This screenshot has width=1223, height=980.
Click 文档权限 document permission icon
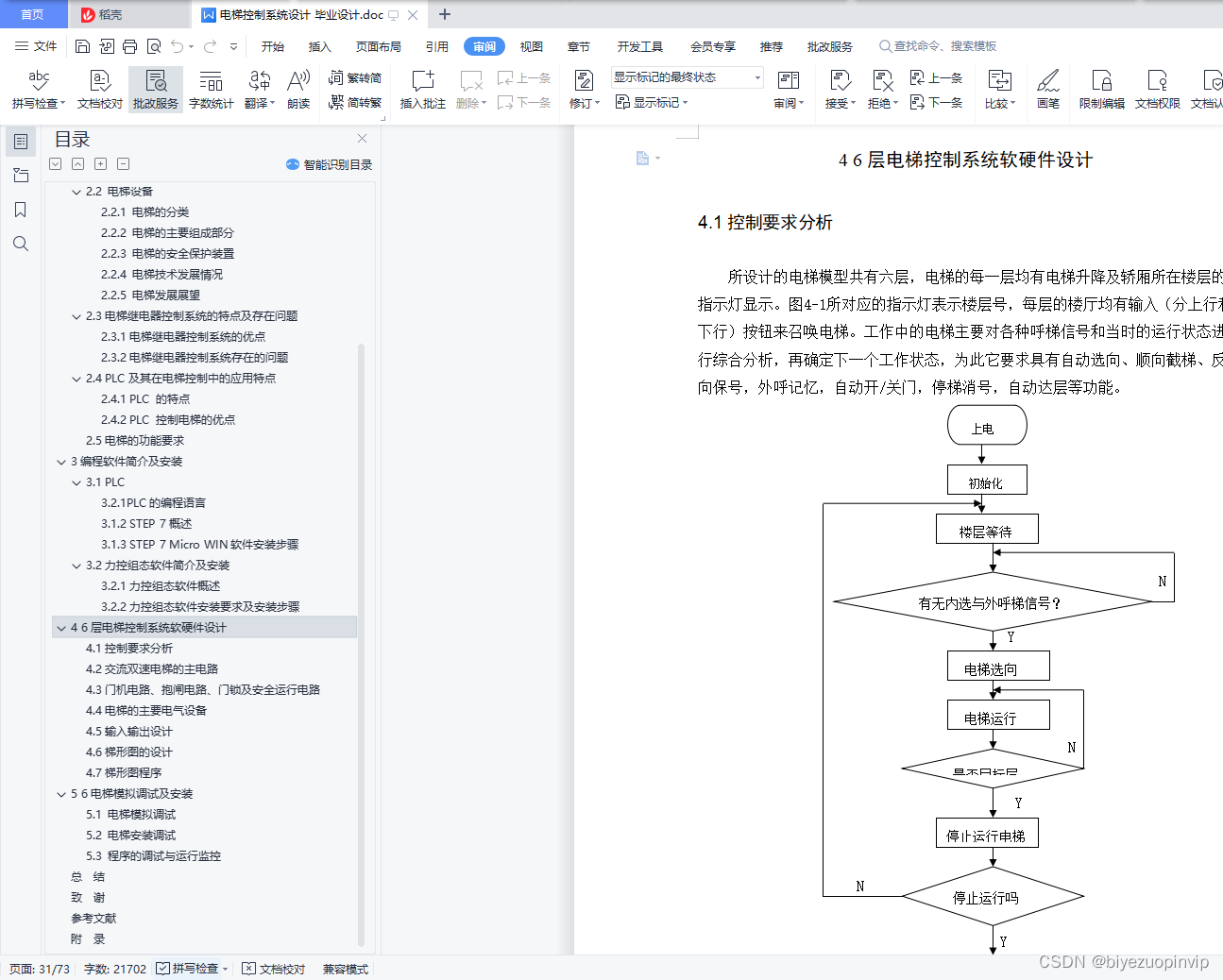(1157, 90)
